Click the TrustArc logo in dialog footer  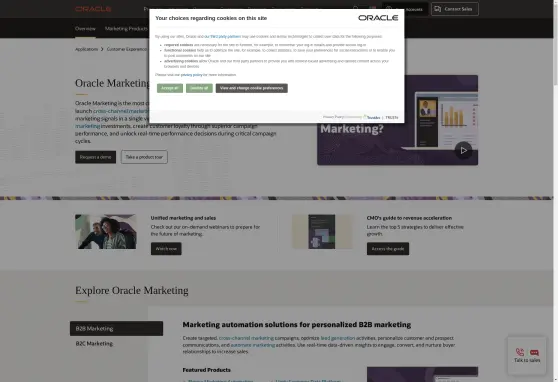(372, 117)
